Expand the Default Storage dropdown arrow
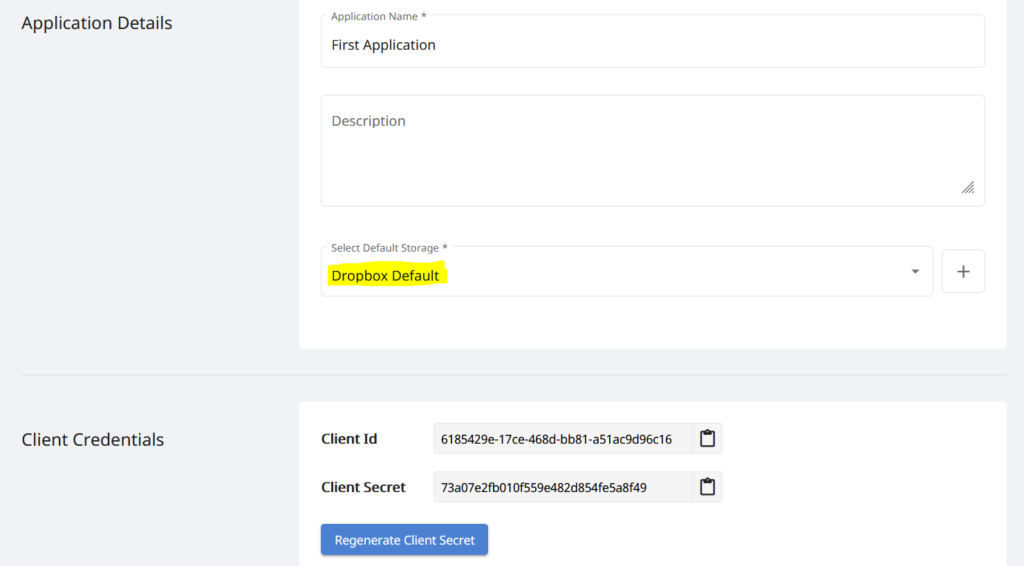 tap(914, 272)
